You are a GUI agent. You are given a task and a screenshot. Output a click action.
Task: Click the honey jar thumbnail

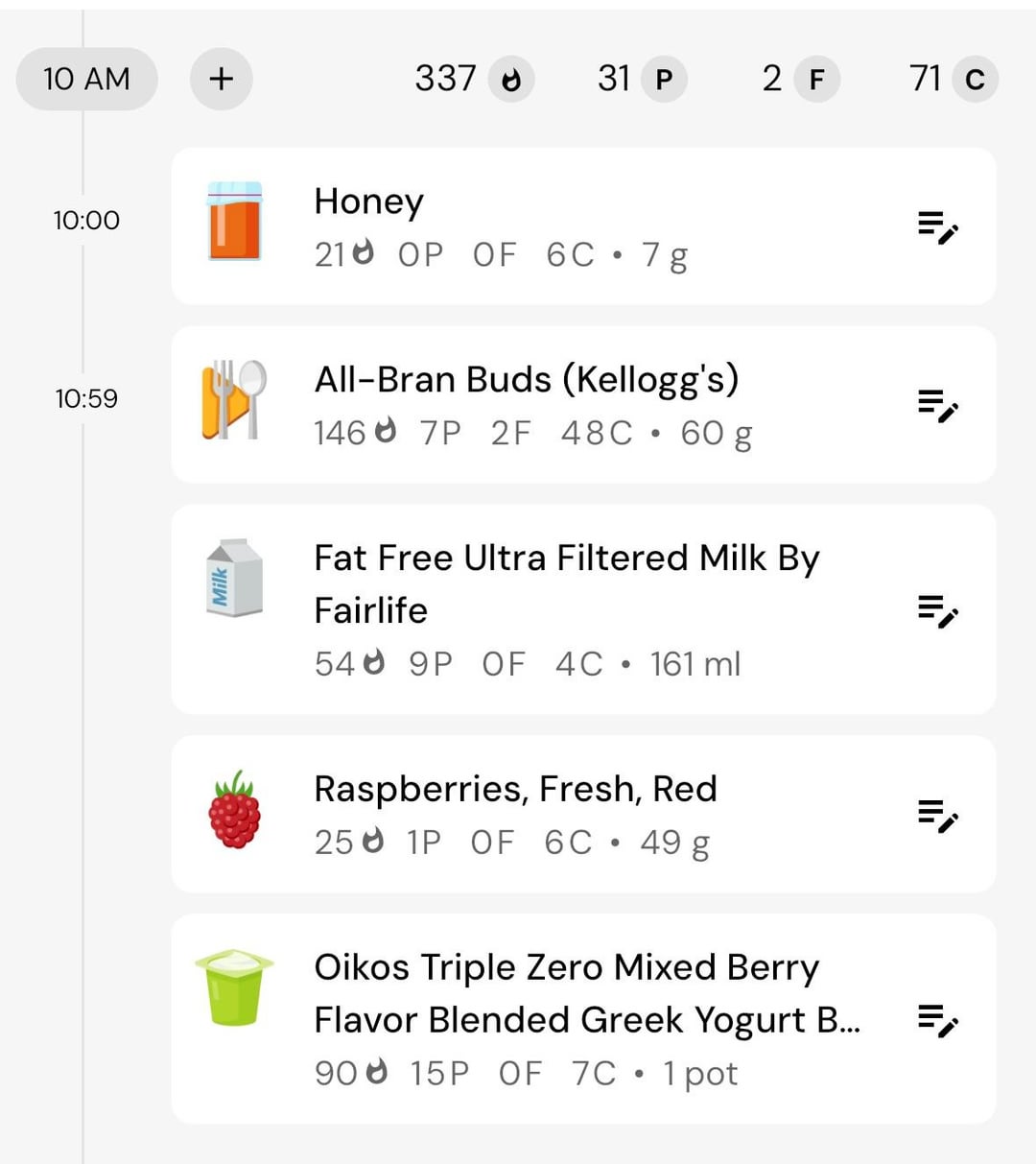pos(235,221)
